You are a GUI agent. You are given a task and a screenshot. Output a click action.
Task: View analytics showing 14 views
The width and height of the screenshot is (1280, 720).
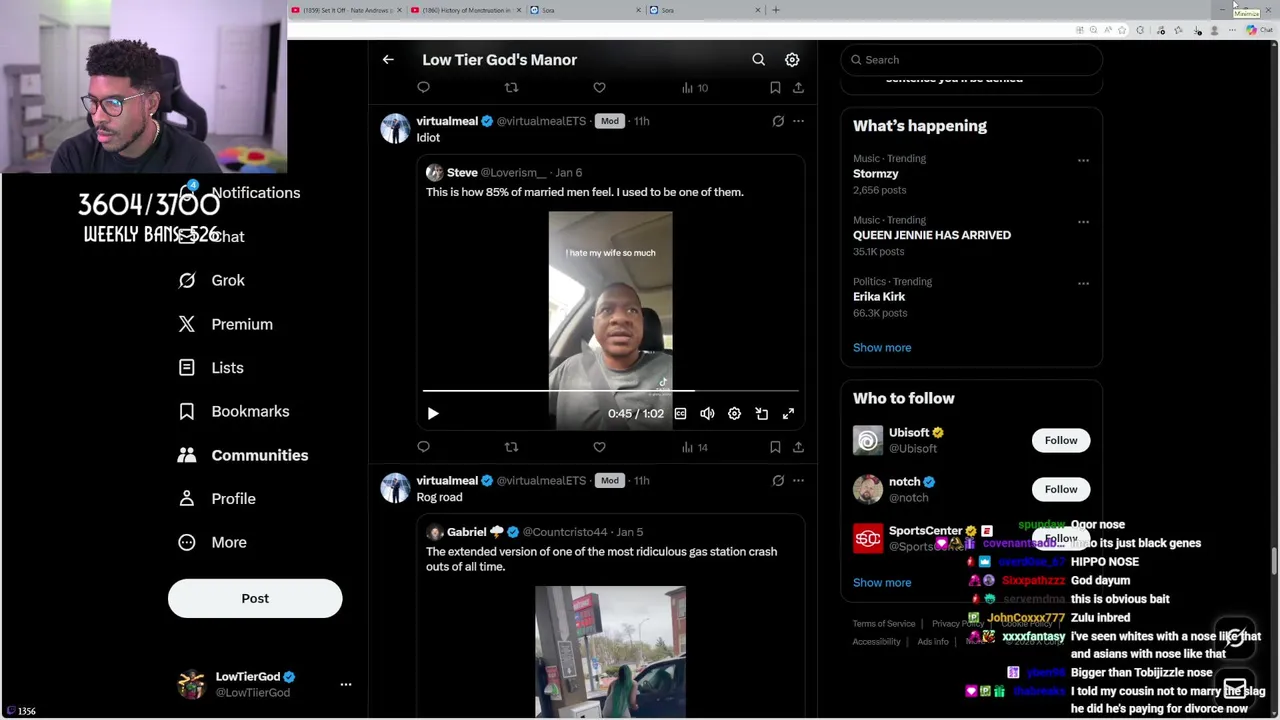pos(694,447)
